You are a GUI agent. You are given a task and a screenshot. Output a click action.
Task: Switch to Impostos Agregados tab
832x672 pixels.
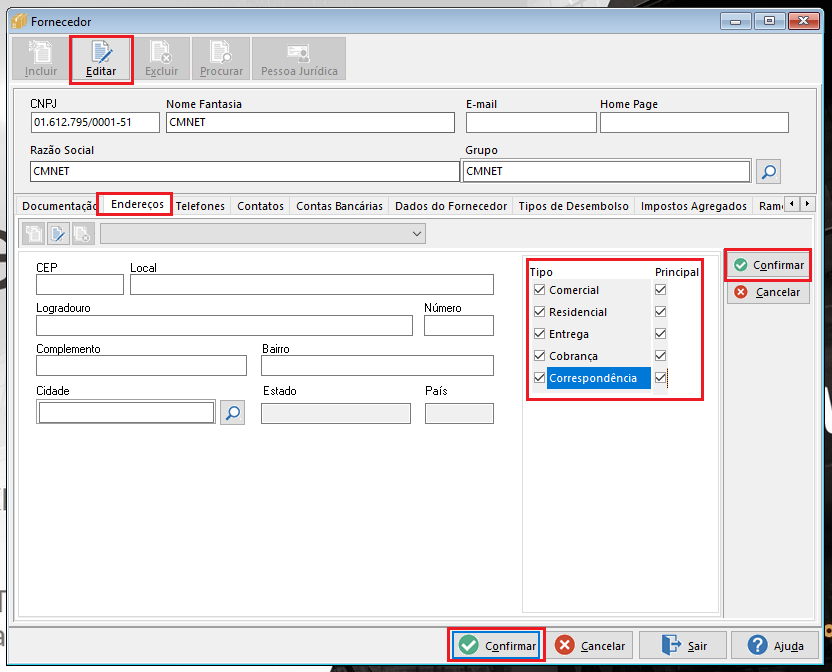pyautogui.click(x=693, y=206)
